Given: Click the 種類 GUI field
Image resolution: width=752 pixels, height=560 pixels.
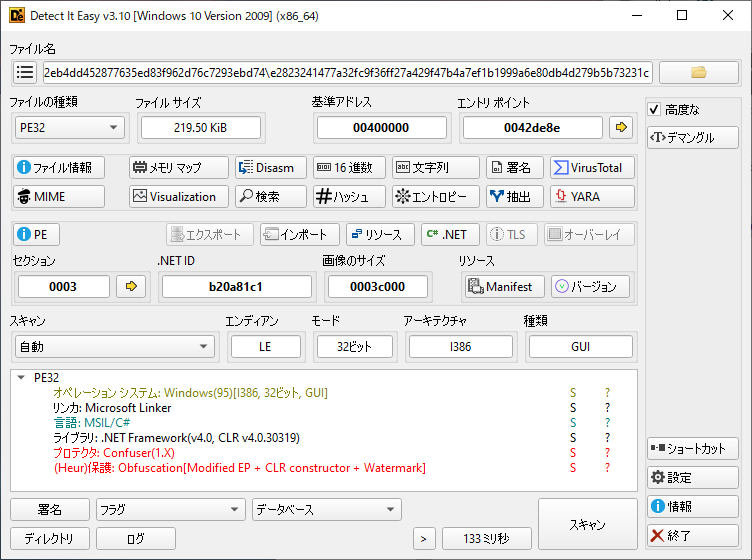Looking at the screenshot, I should [581, 346].
